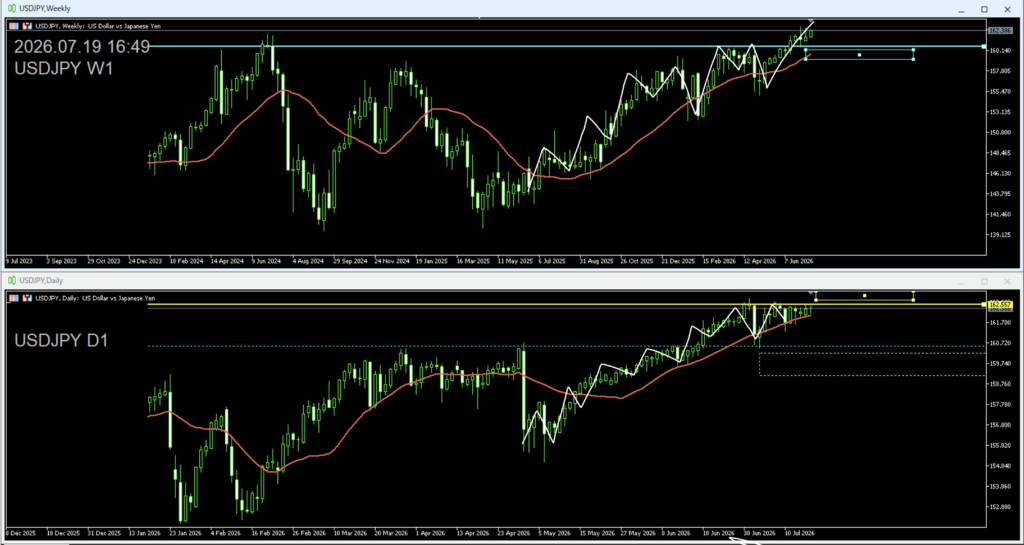The image size is (1024, 545).
Task: Toggle One Click Trading icon on Daily chart
Action: (x=27, y=298)
